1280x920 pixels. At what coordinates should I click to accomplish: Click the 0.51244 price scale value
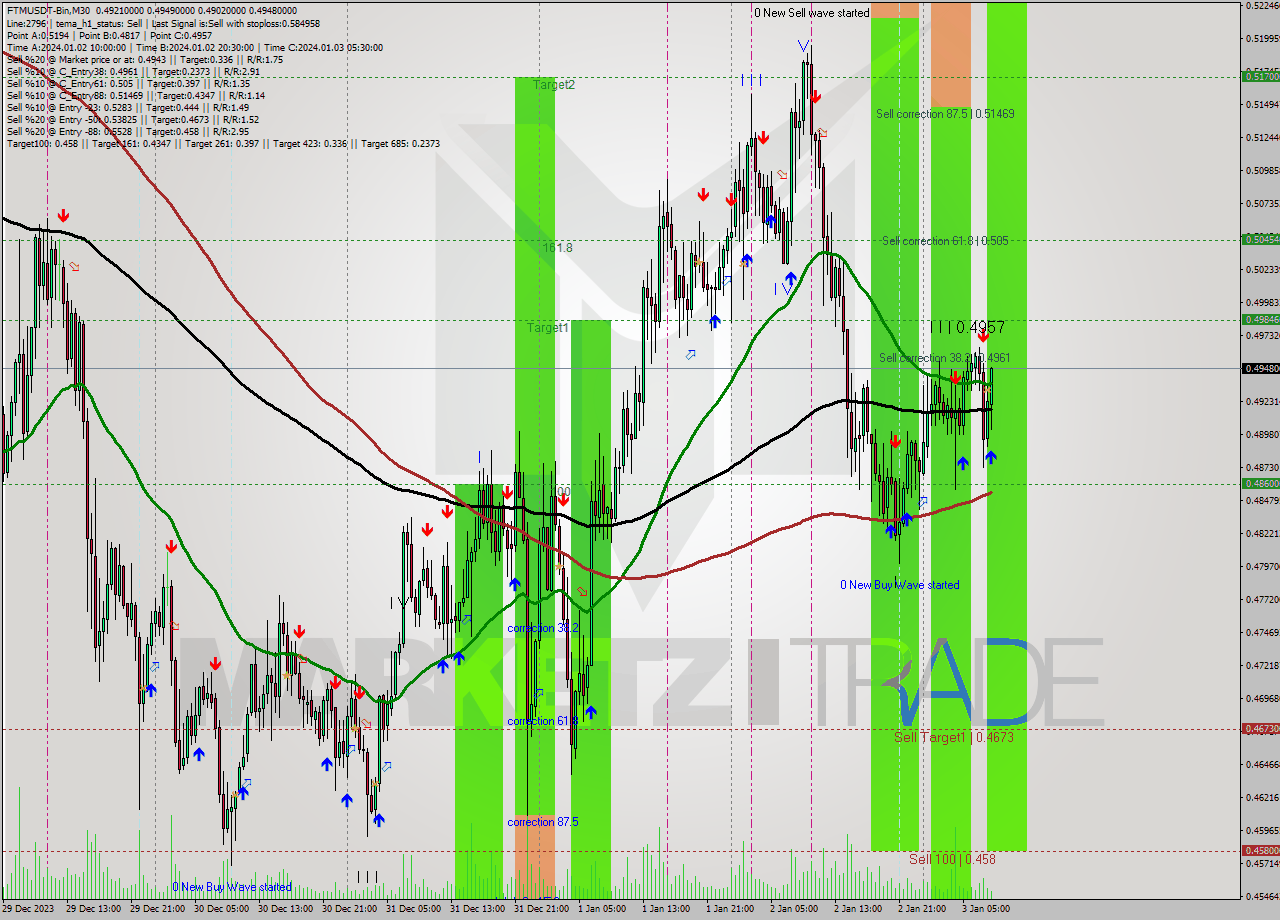(x=1263, y=137)
